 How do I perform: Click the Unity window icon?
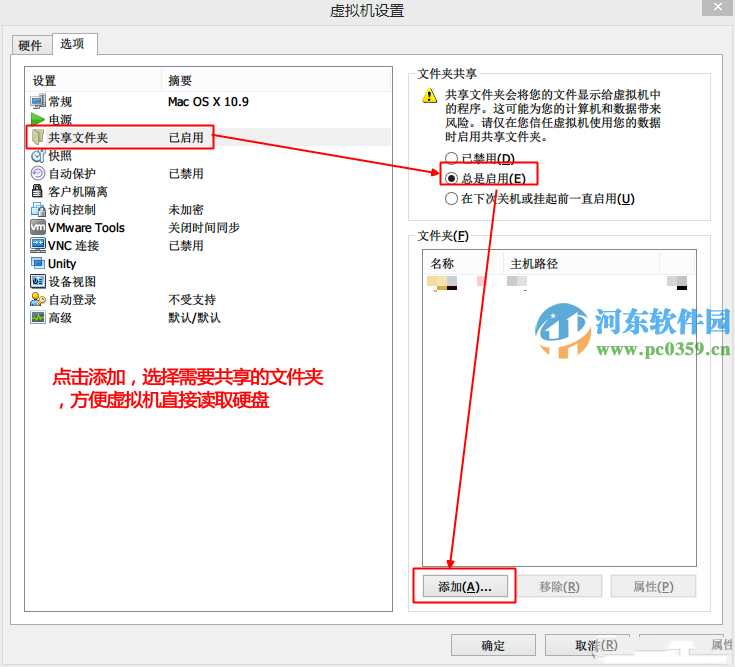(x=38, y=263)
